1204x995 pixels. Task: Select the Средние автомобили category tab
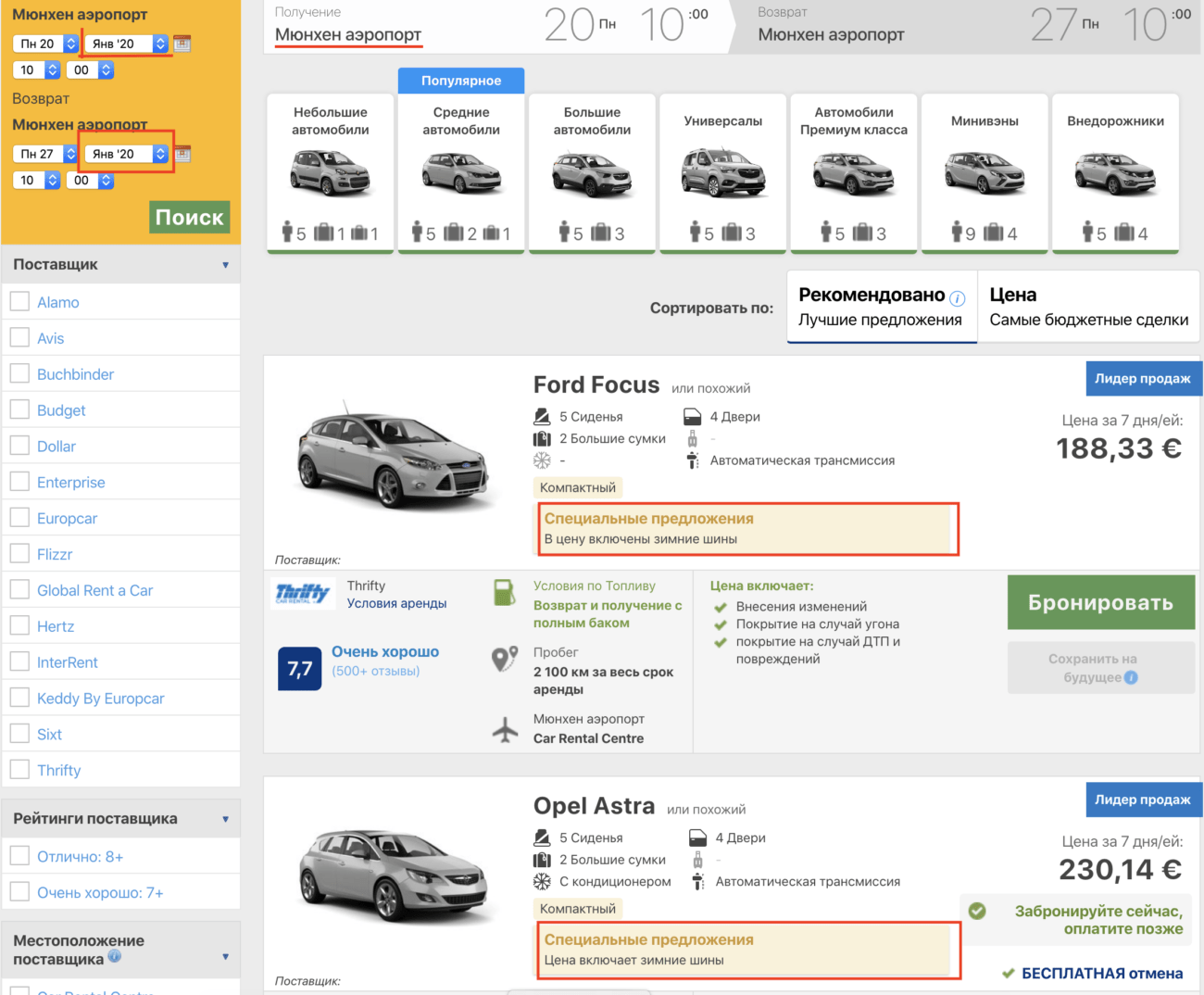tap(461, 172)
